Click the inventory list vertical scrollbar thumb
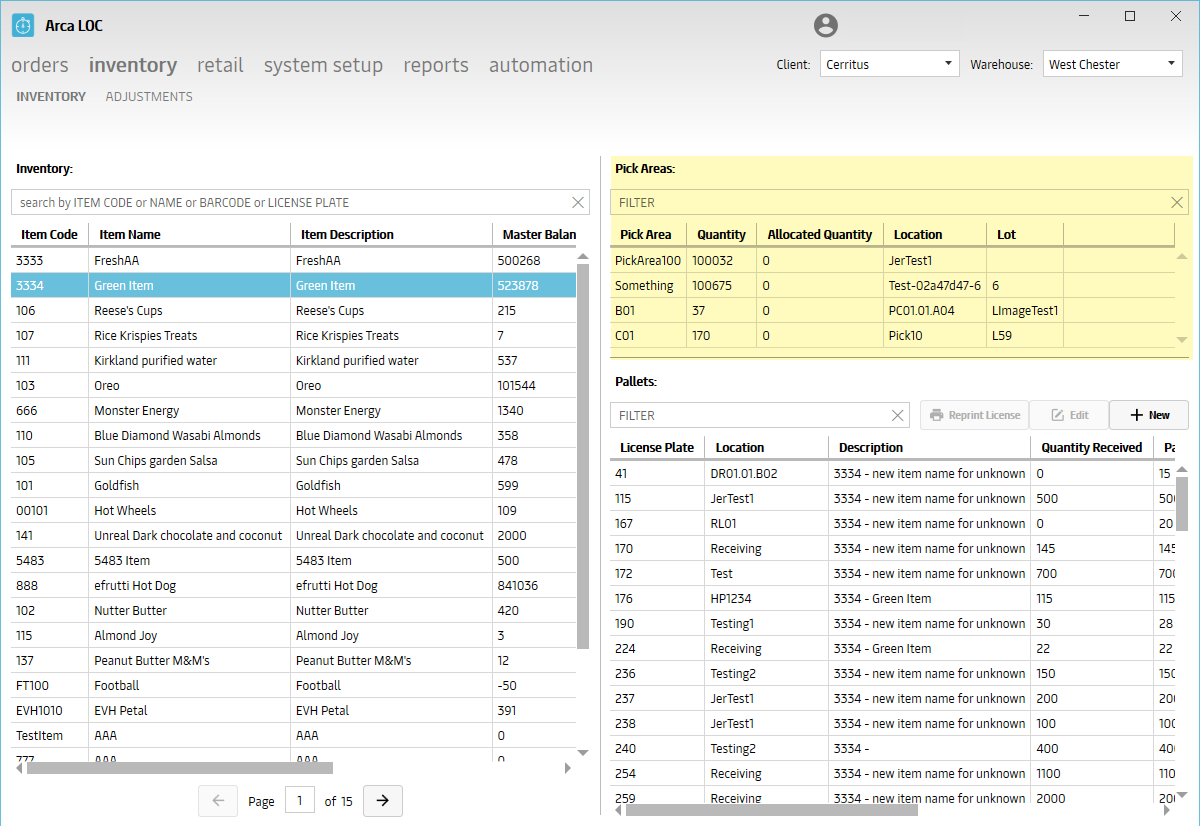 pos(583,456)
